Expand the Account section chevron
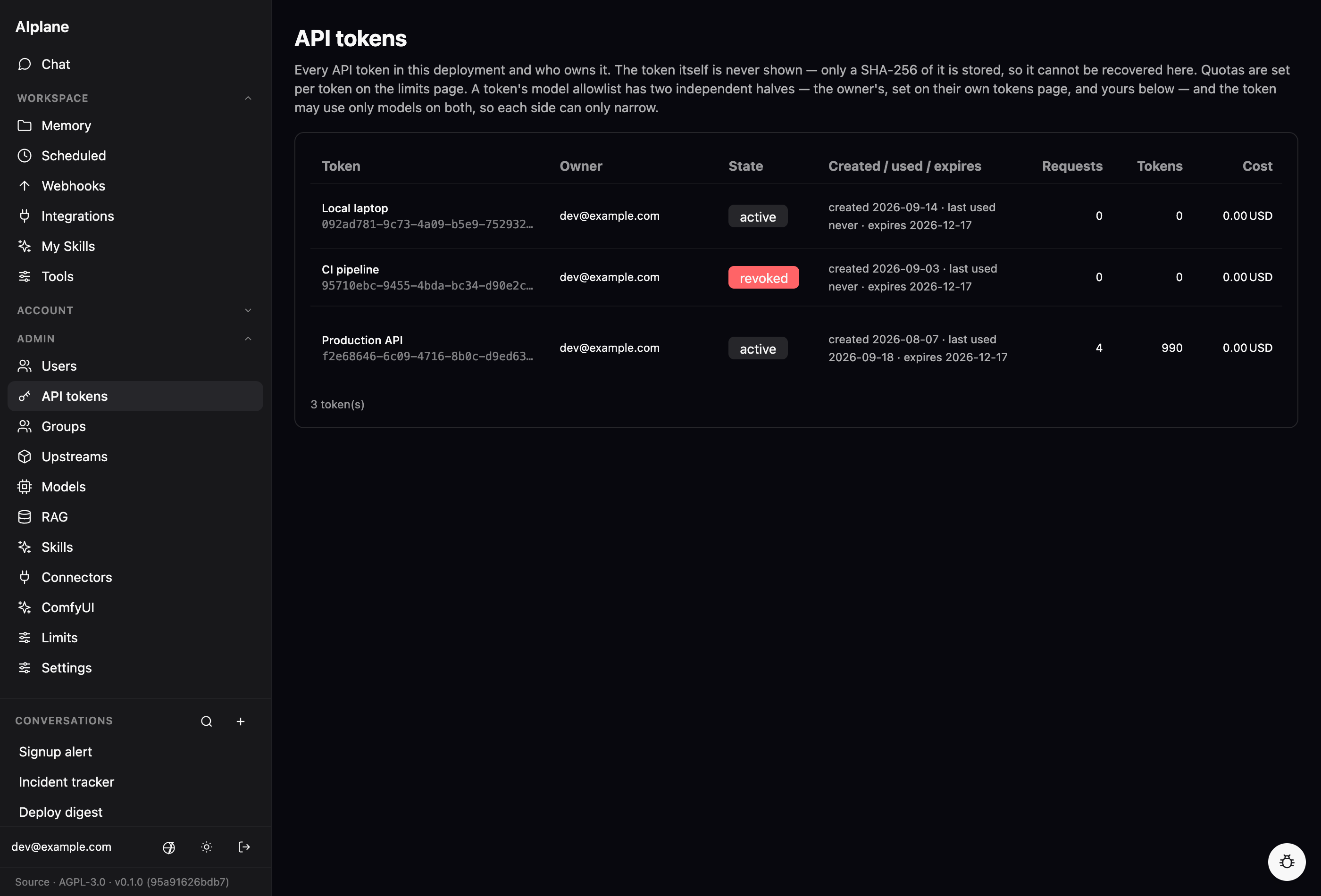The height and width of the screenshot is (896, 1321). (248, 310)
